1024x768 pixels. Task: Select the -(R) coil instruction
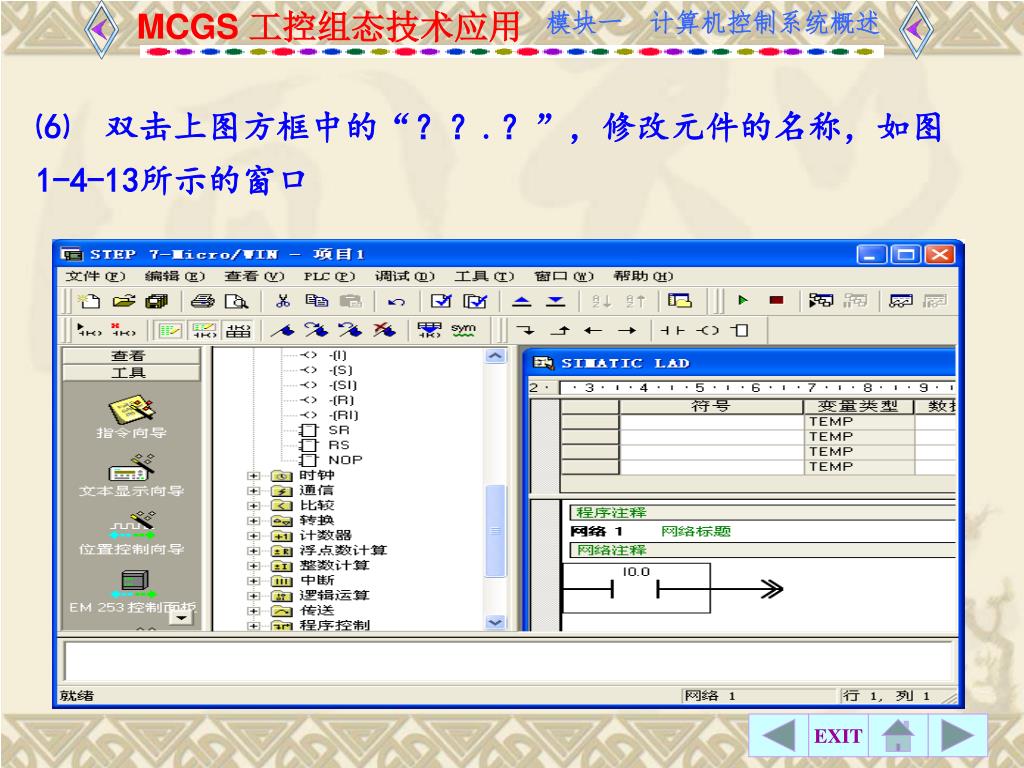(342, 400)
